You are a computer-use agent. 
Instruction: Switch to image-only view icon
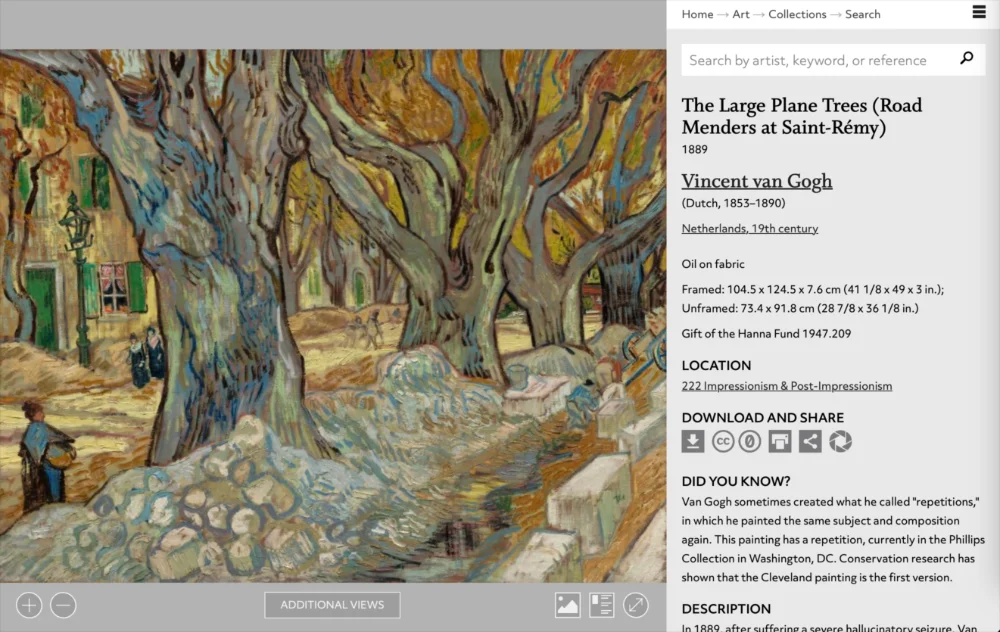point(567,605)
